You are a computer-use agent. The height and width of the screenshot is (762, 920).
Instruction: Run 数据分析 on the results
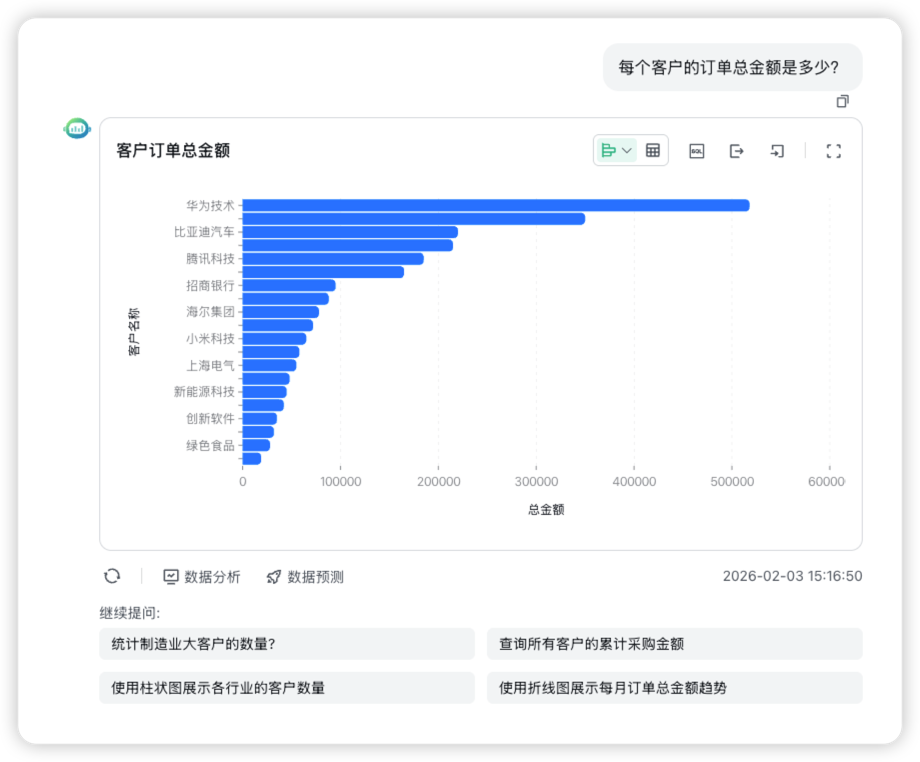[203, 576]
